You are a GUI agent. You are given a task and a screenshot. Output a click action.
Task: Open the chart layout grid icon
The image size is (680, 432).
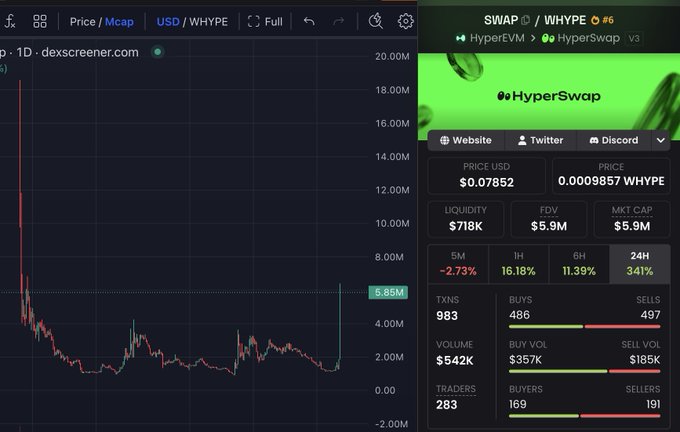40,21
